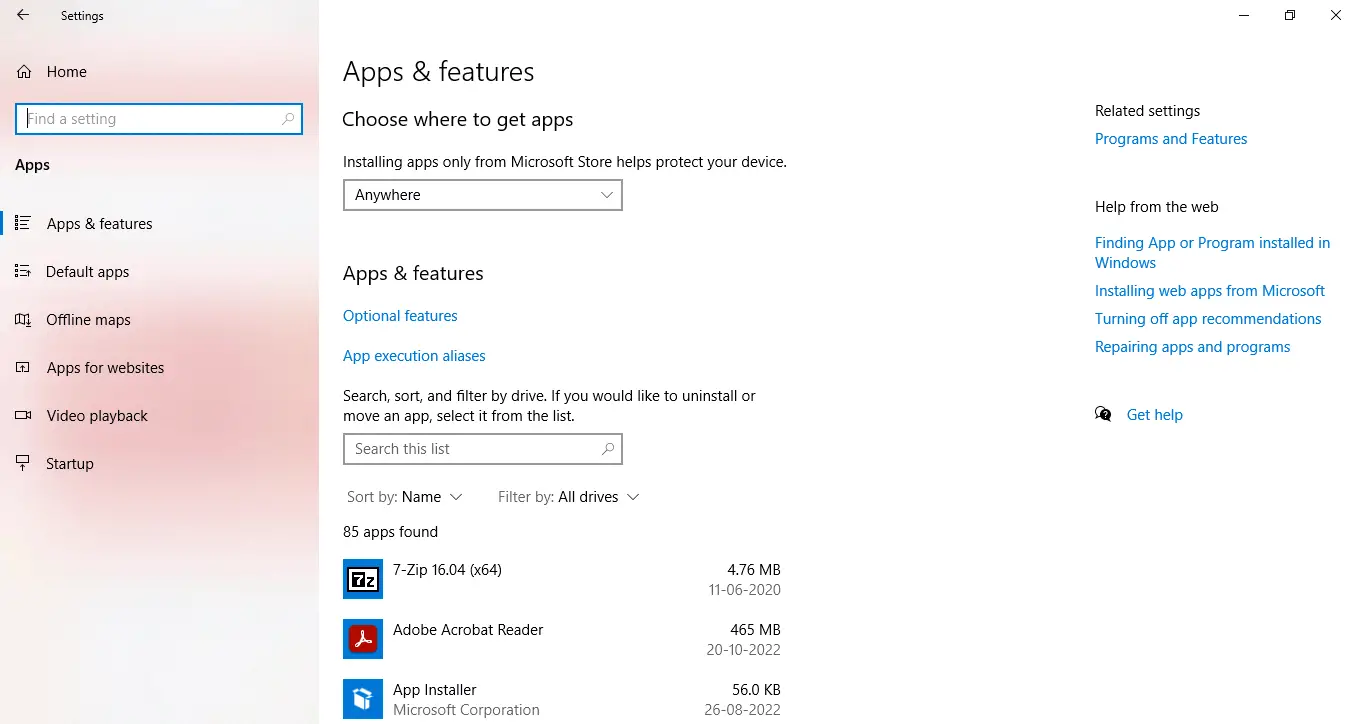Click the 7-Zip application icon
This screenshot has width=1357, height=724.
coord(362,579)
